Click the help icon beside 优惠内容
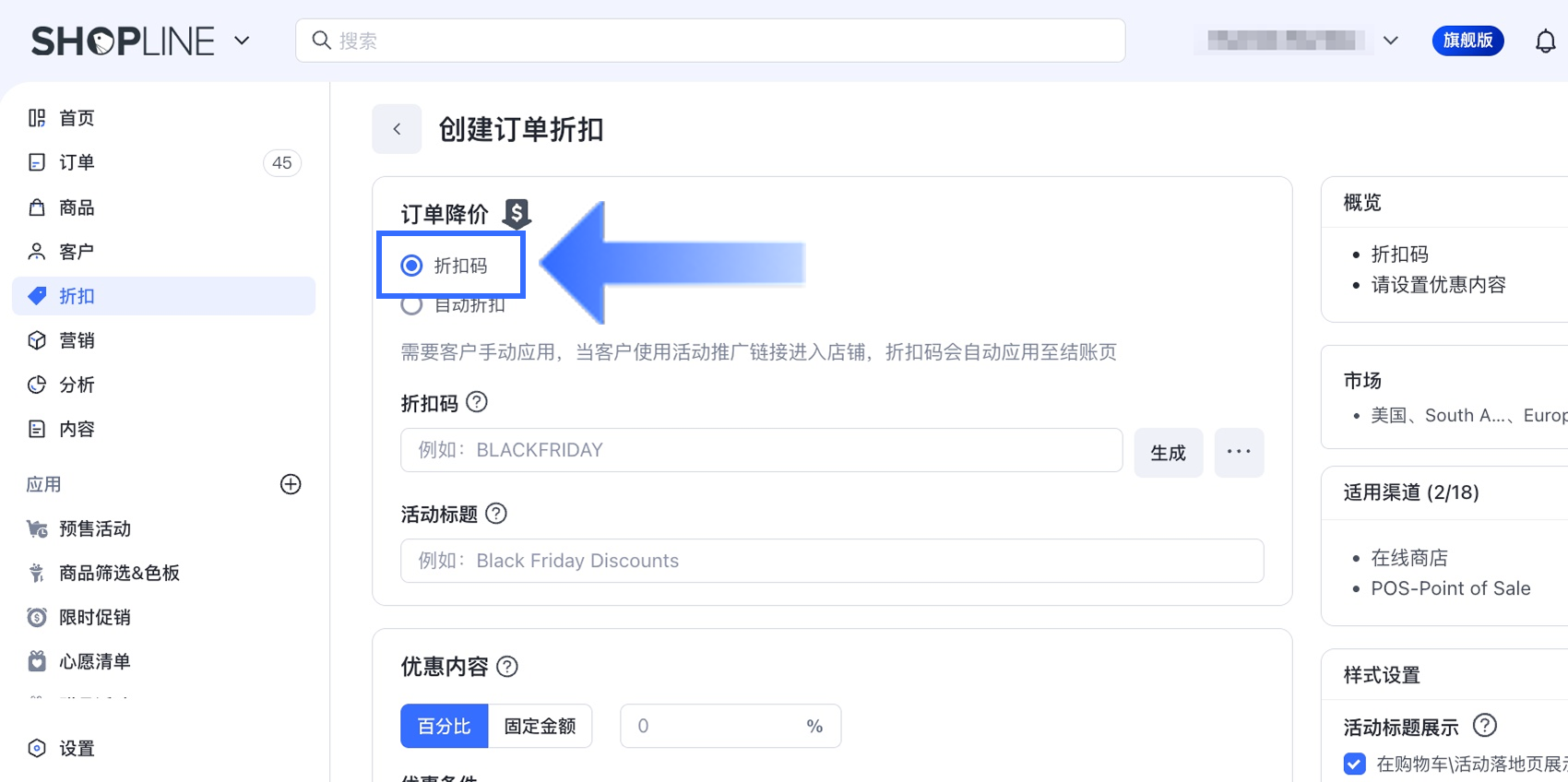 tap(507, 666)
